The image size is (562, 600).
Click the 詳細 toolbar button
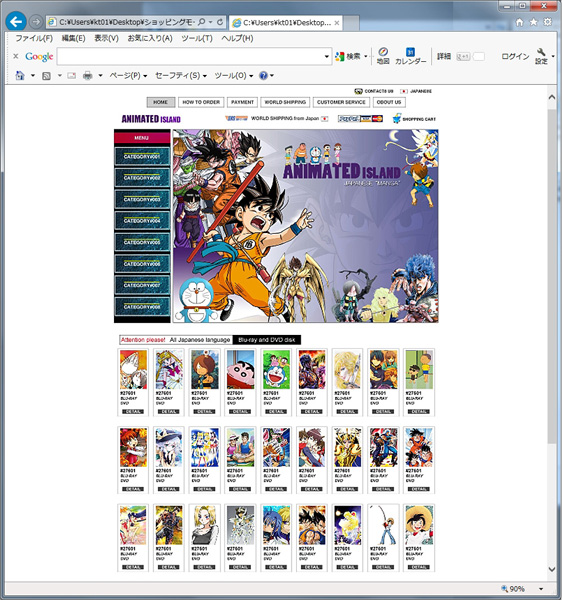click(444, 56)
